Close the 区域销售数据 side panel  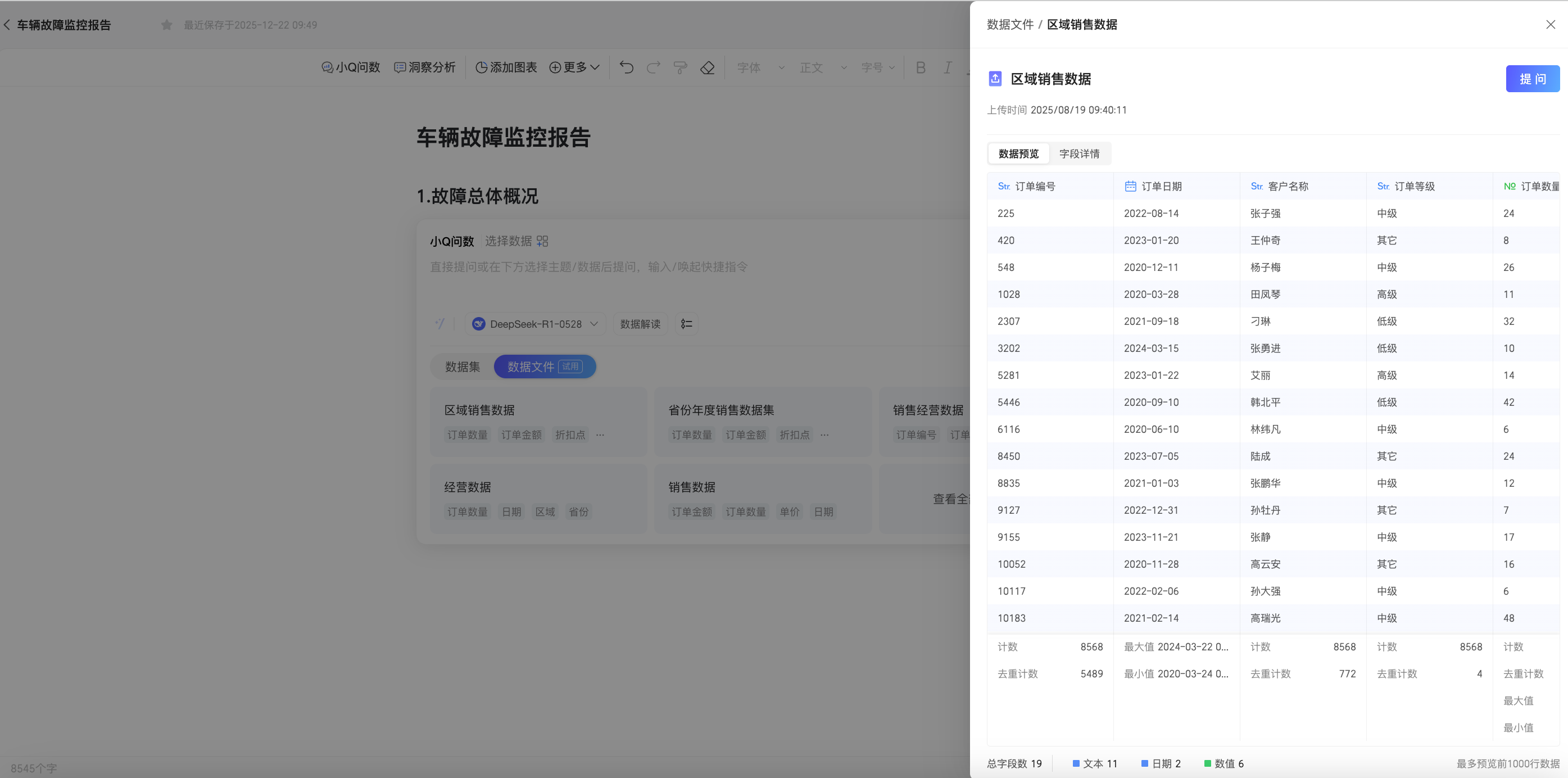pyautogui.click(x=1551, y=24)
